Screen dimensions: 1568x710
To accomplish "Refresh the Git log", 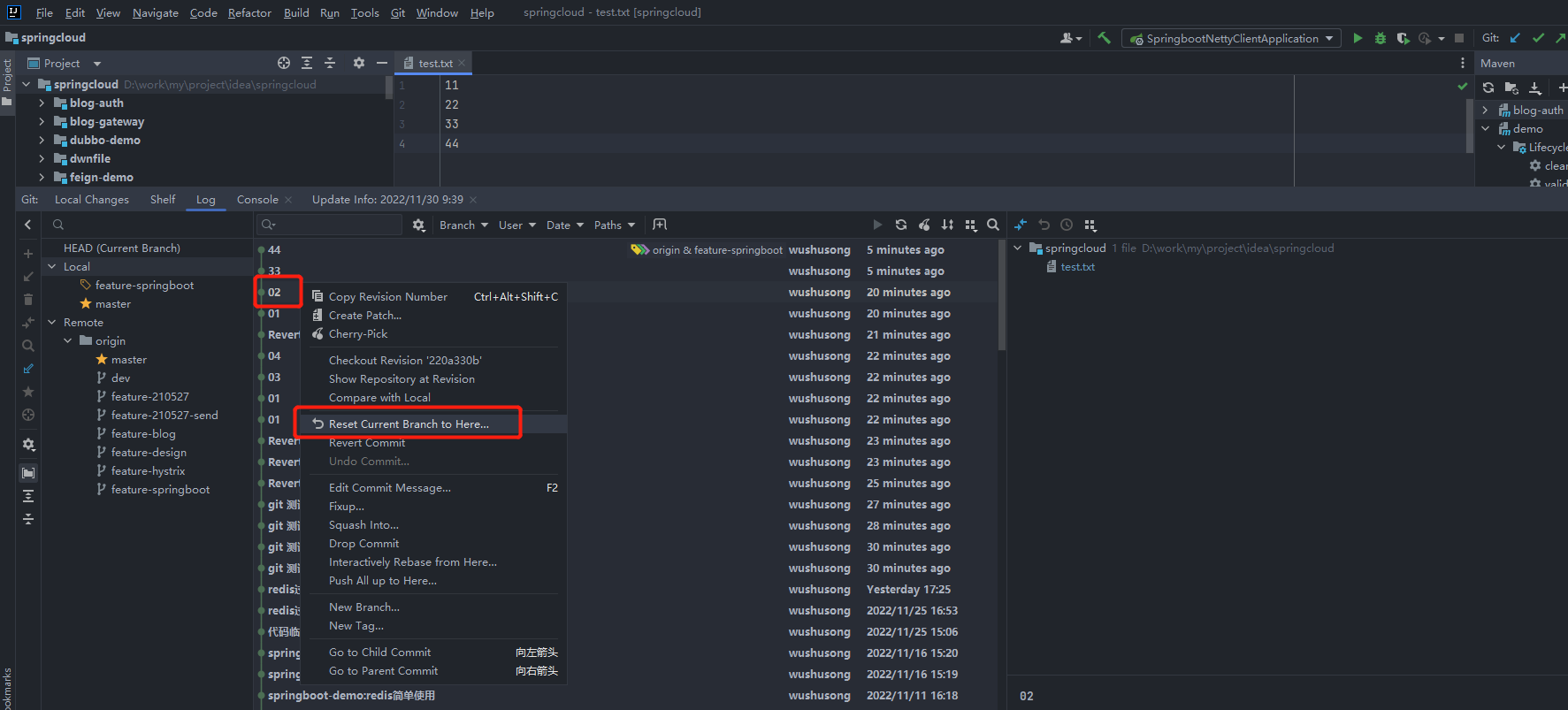I will pyautogui.click(x=900, y=225).
